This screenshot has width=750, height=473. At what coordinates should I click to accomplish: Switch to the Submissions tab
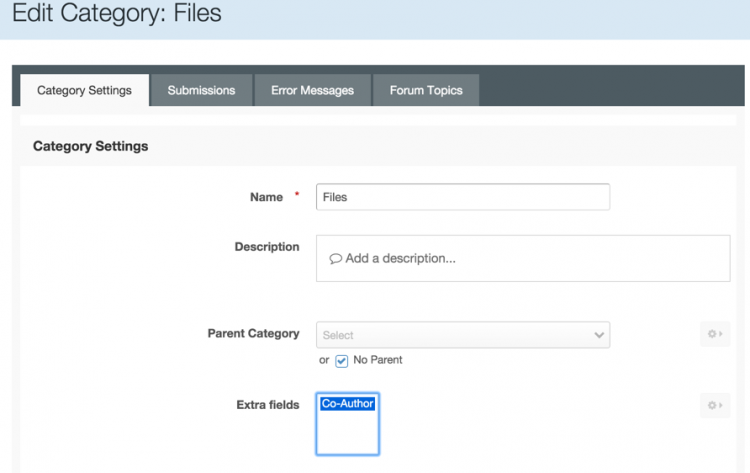[x=201, y=90]
